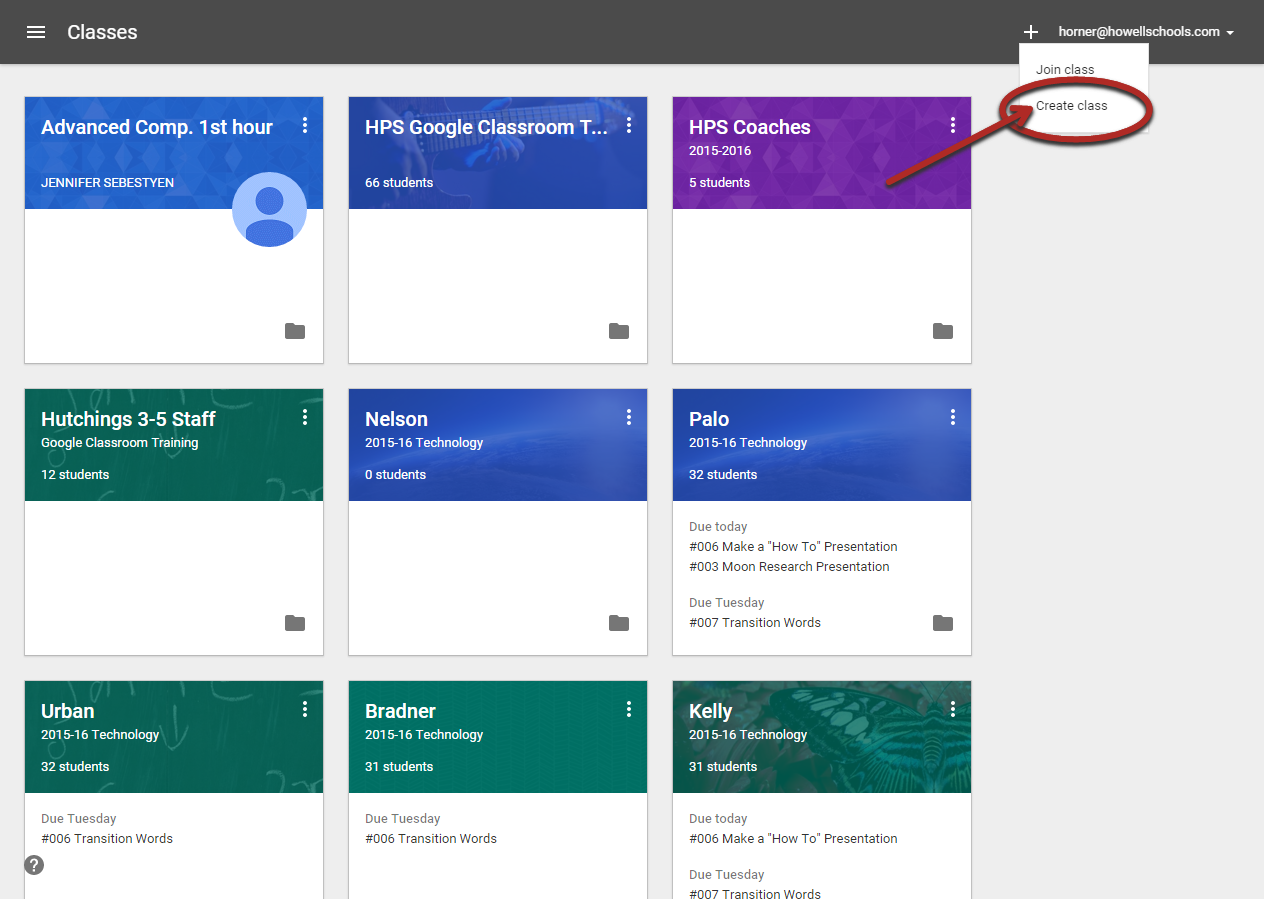Screen dimensions: 1264x899
Task: Click the 0 students count on Nelson
Action: pos(395,475)
